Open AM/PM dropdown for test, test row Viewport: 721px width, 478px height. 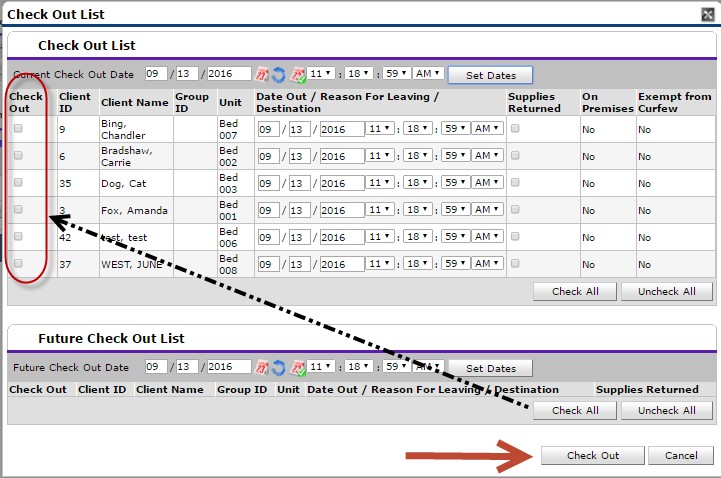point(487,236)
